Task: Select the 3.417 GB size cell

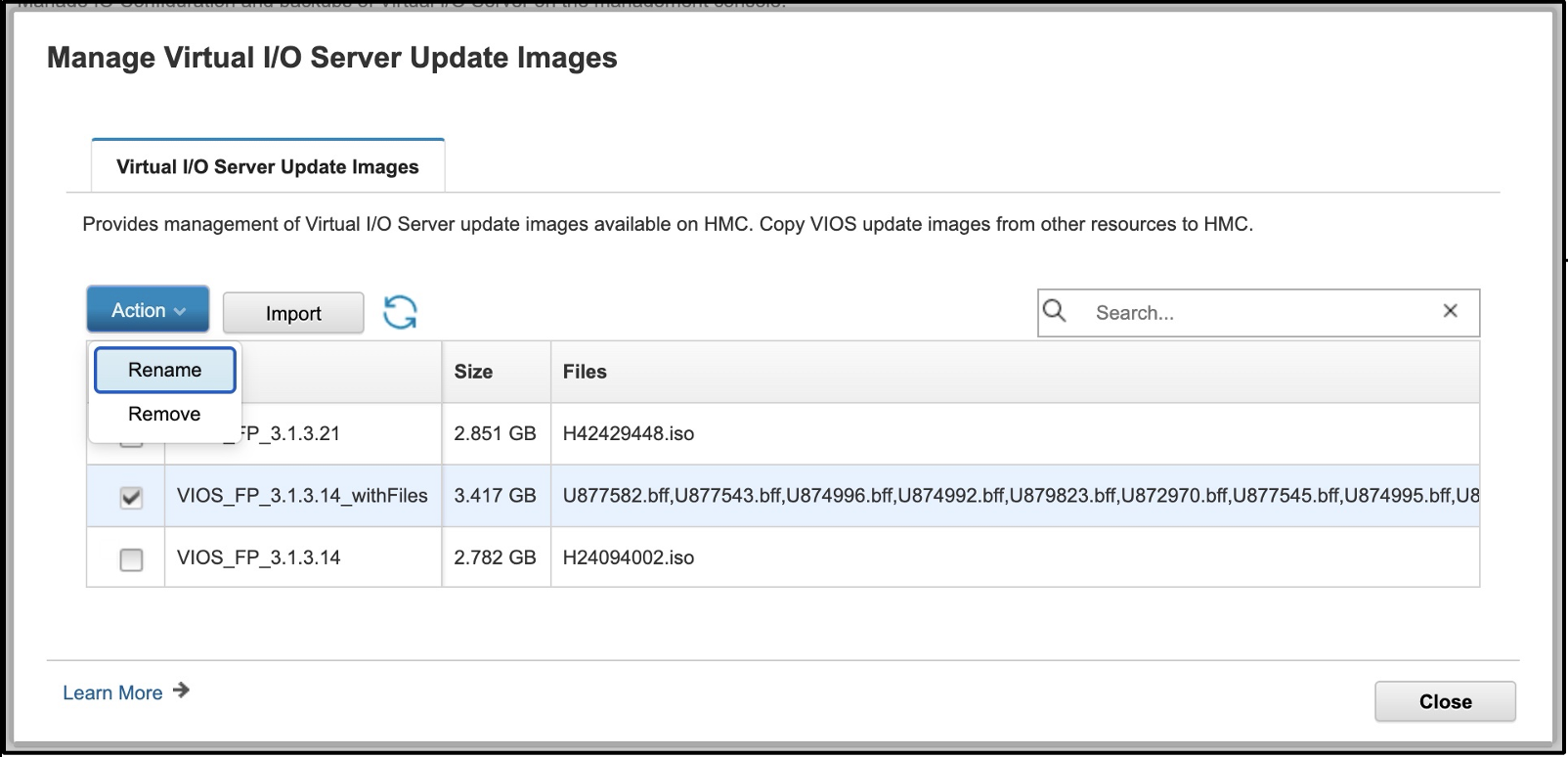Action: 495,496
